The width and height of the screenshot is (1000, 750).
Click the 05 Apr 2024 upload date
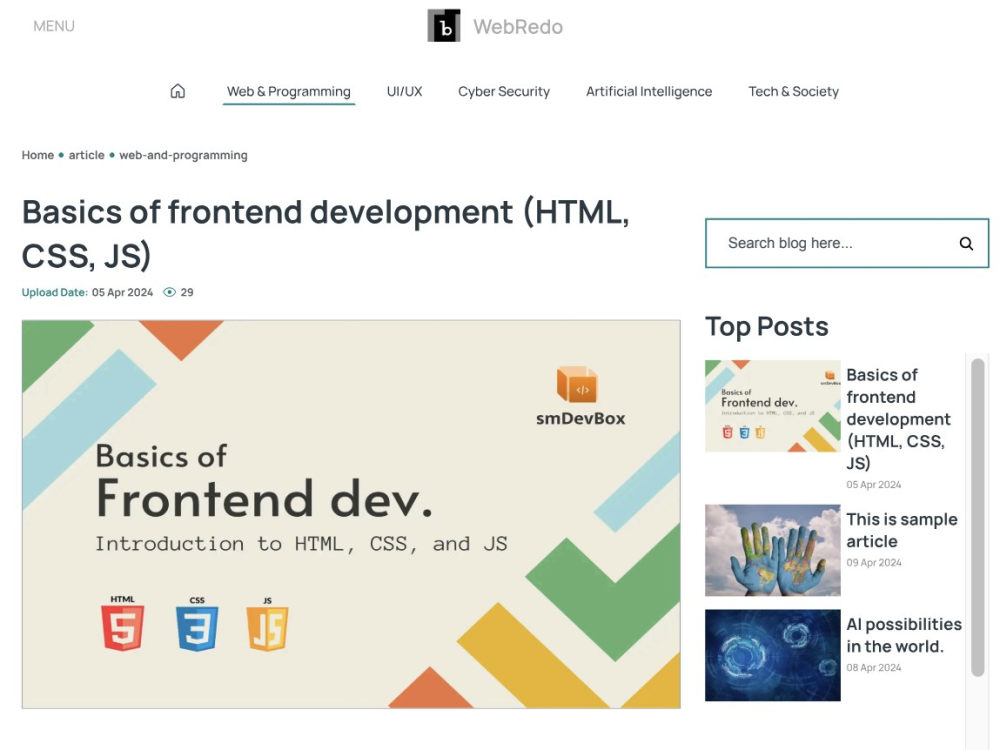pos(122,292)
